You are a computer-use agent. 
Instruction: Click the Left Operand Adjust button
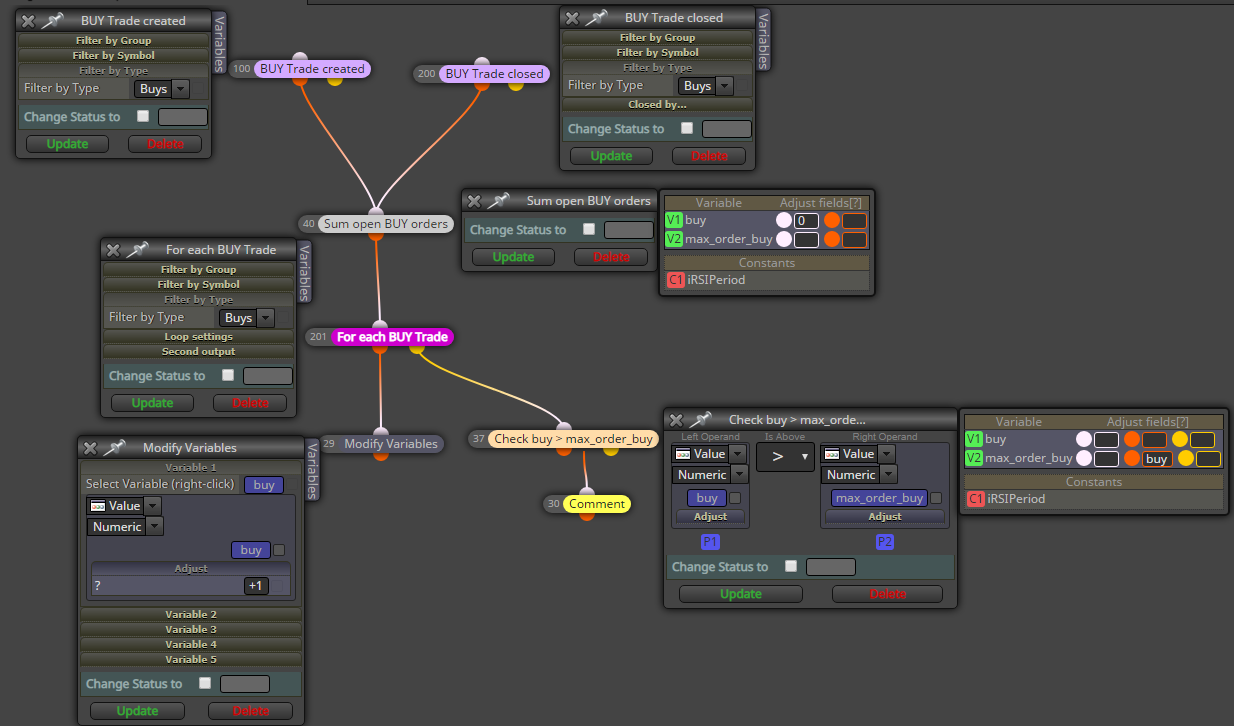click(x=710, y=517)
